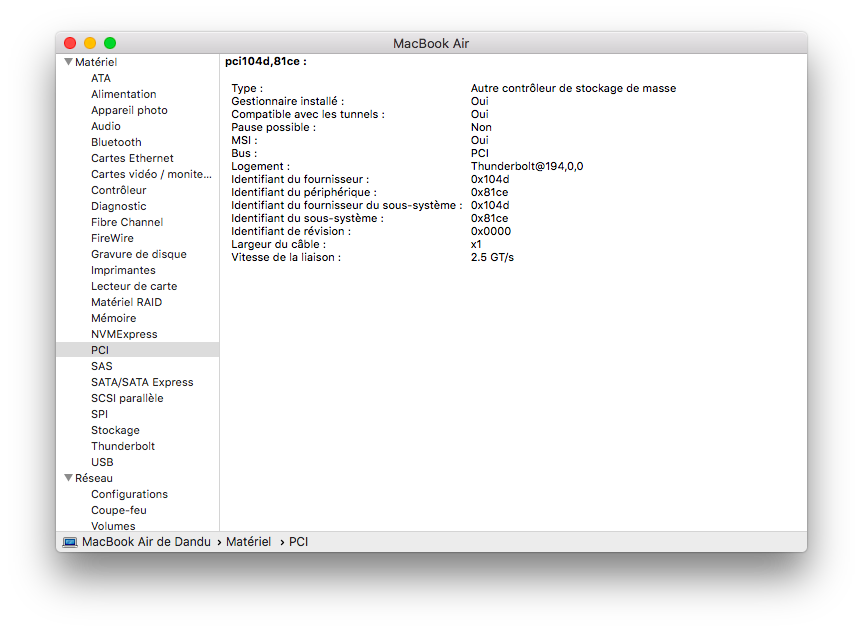
Task: Click the 'Gestionnaire installé :' label
Action: (x=287, y=101)
